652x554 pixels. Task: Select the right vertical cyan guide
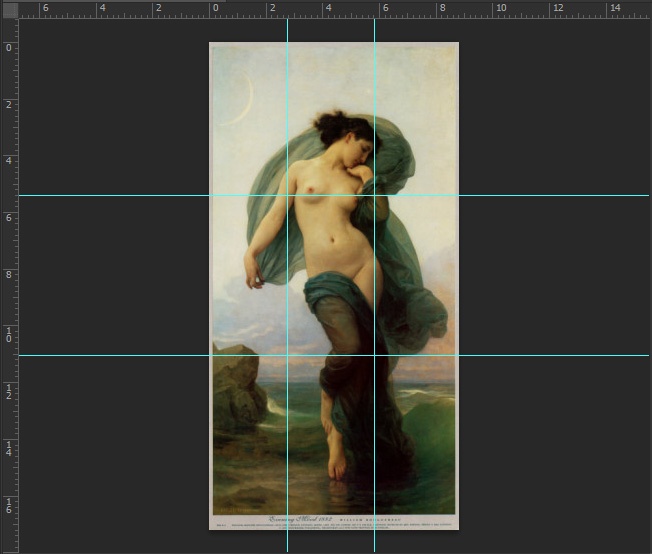tap(375, 286)
